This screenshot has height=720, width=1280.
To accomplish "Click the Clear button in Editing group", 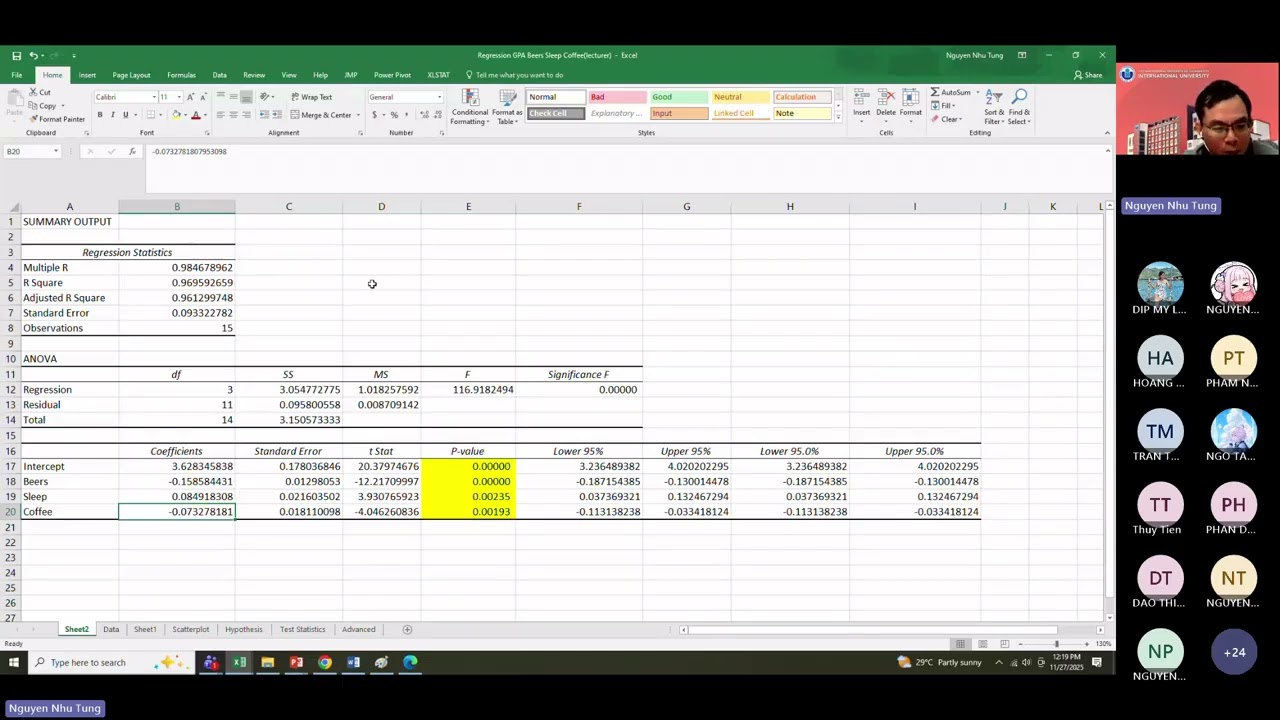I will (x=946, y=119).
